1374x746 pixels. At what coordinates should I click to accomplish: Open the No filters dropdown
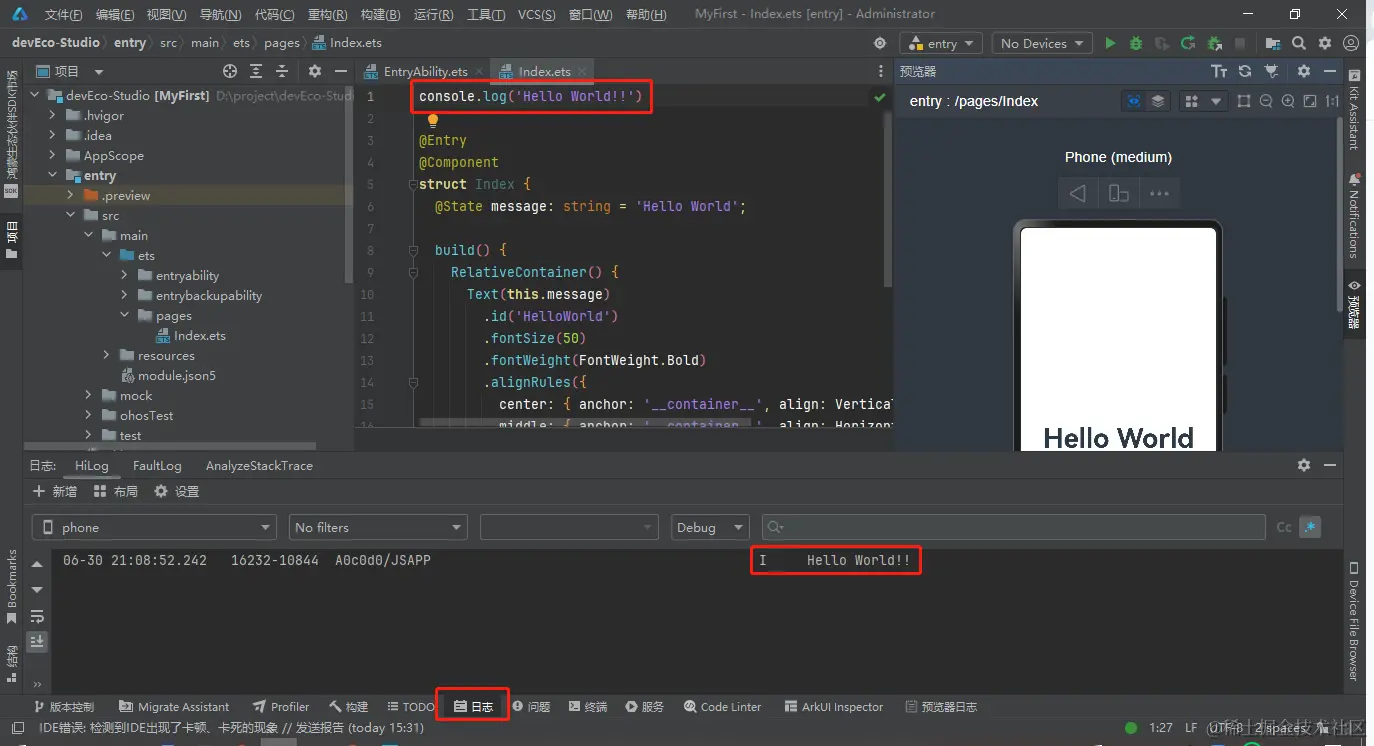tap(378, 527)
